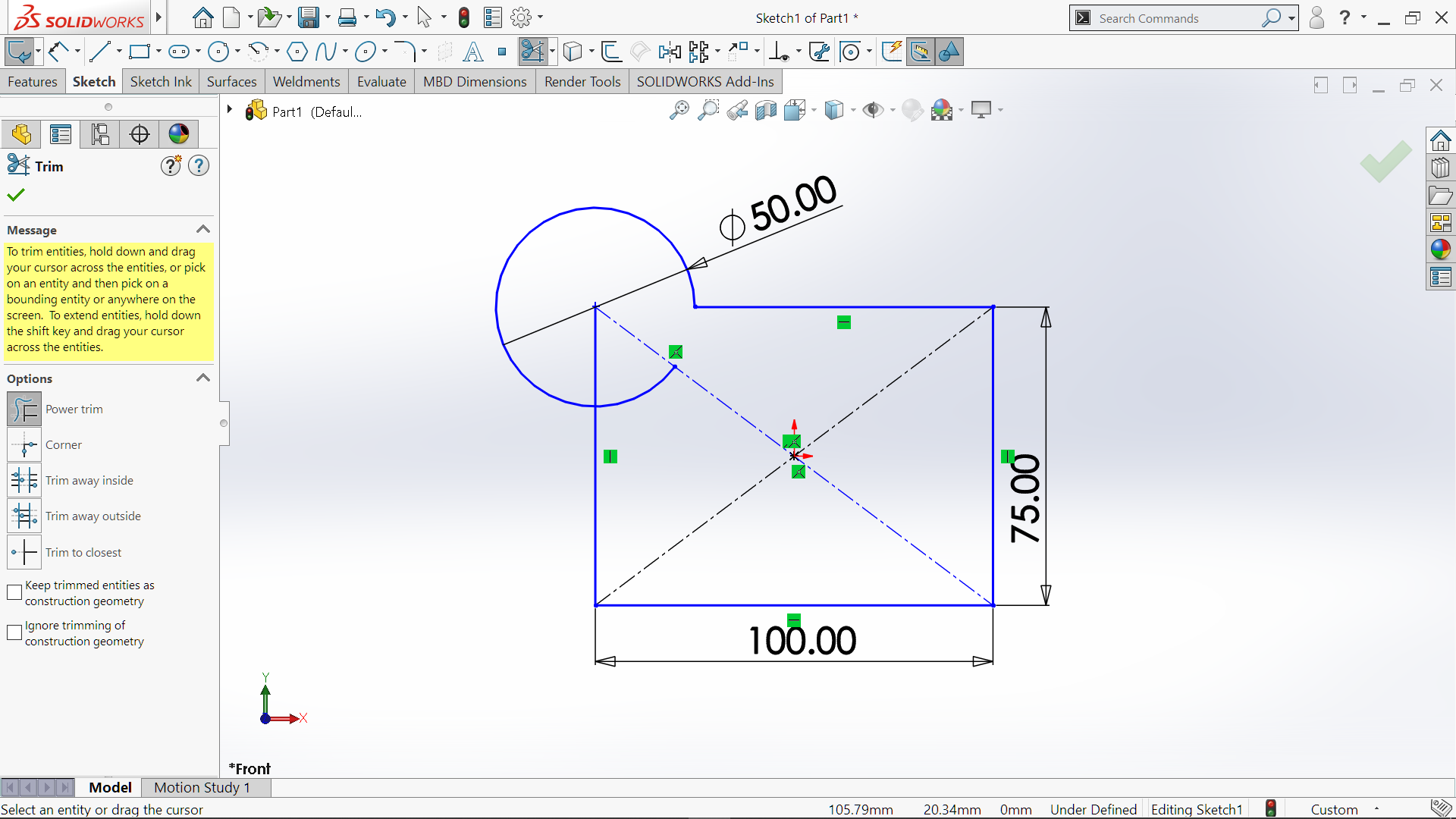Select the Power trim option
This screenshot has height=819, width=1456.
coord(24,409)
